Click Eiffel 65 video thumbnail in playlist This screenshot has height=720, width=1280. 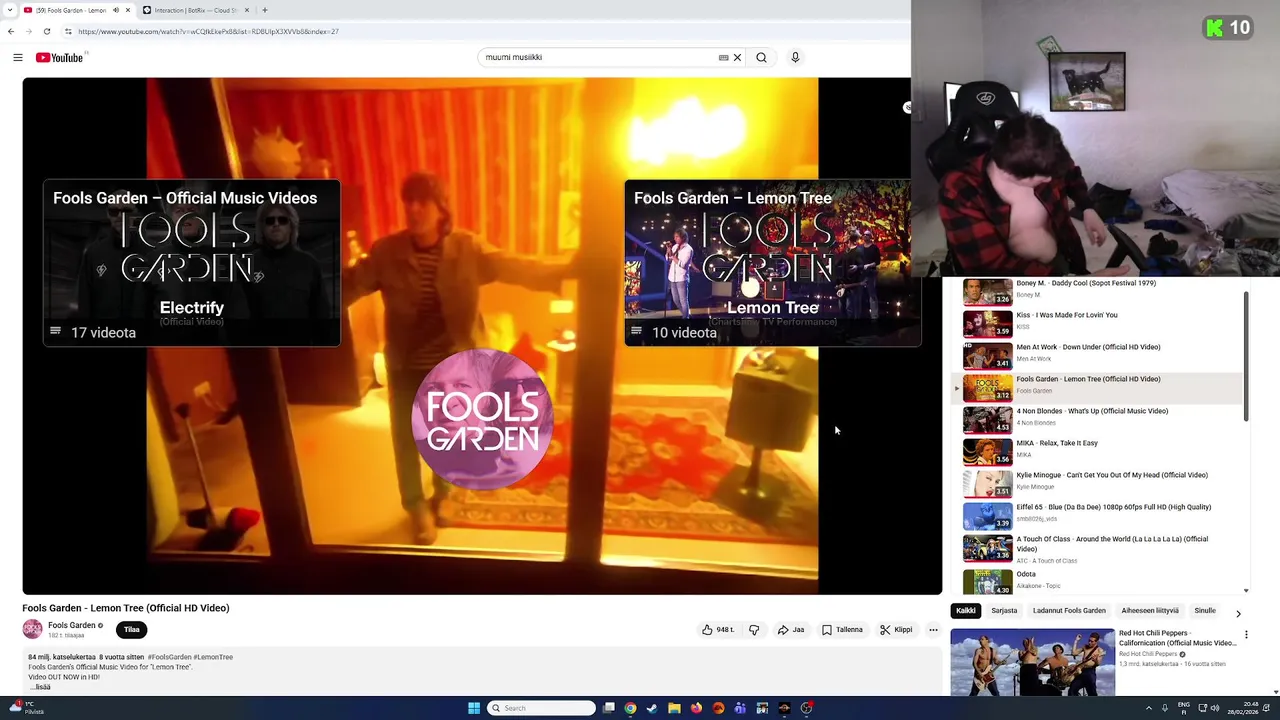point(987,516)
